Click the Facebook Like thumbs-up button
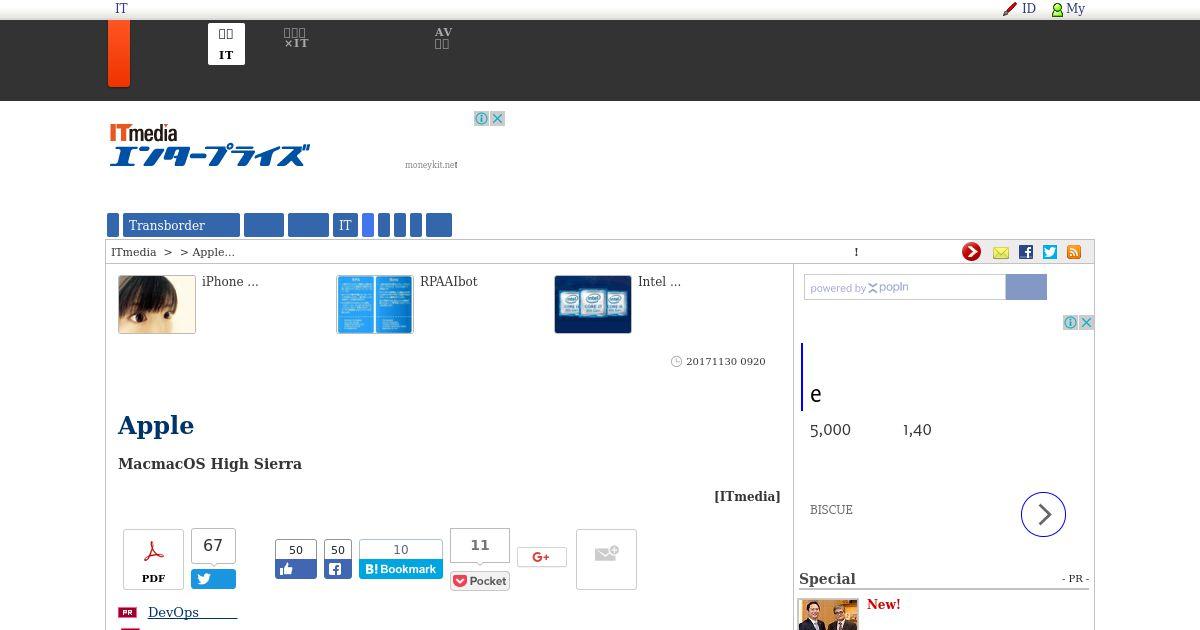Screen dimensions: 1200x630 pyautogui.click(x=296, y=569)
